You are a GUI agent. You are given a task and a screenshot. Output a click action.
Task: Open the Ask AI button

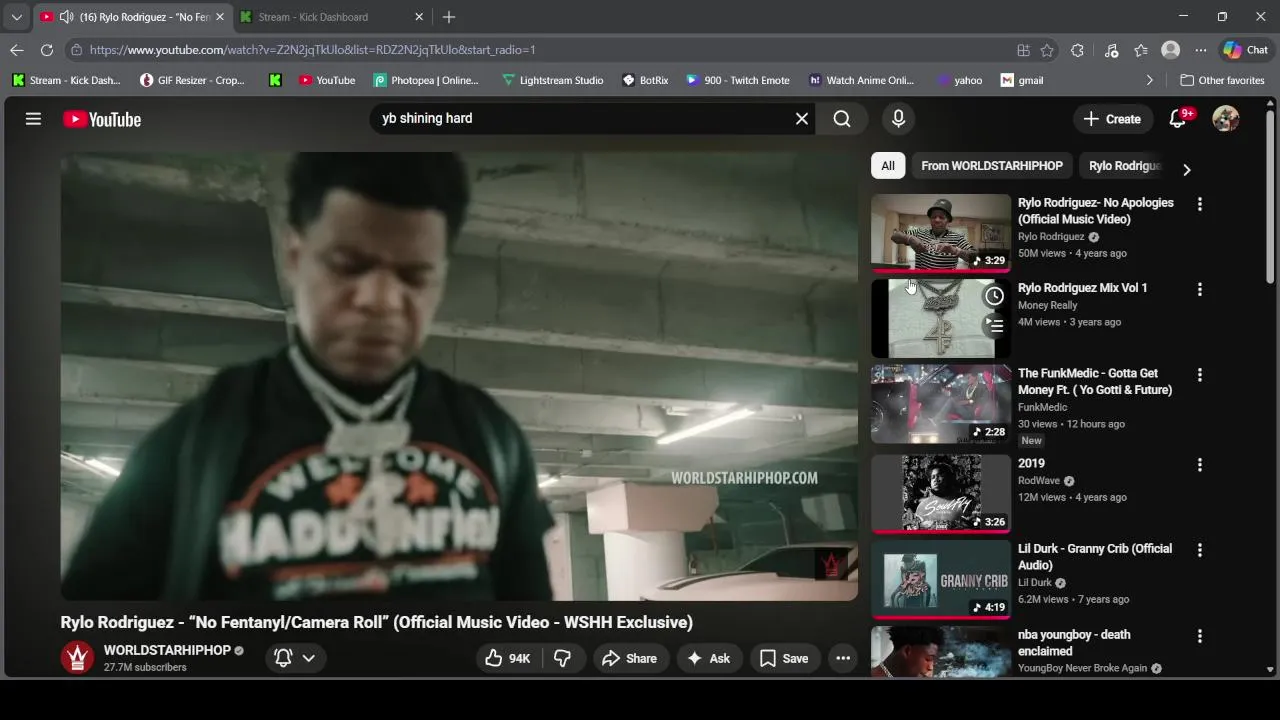click(x=708, y=658)
